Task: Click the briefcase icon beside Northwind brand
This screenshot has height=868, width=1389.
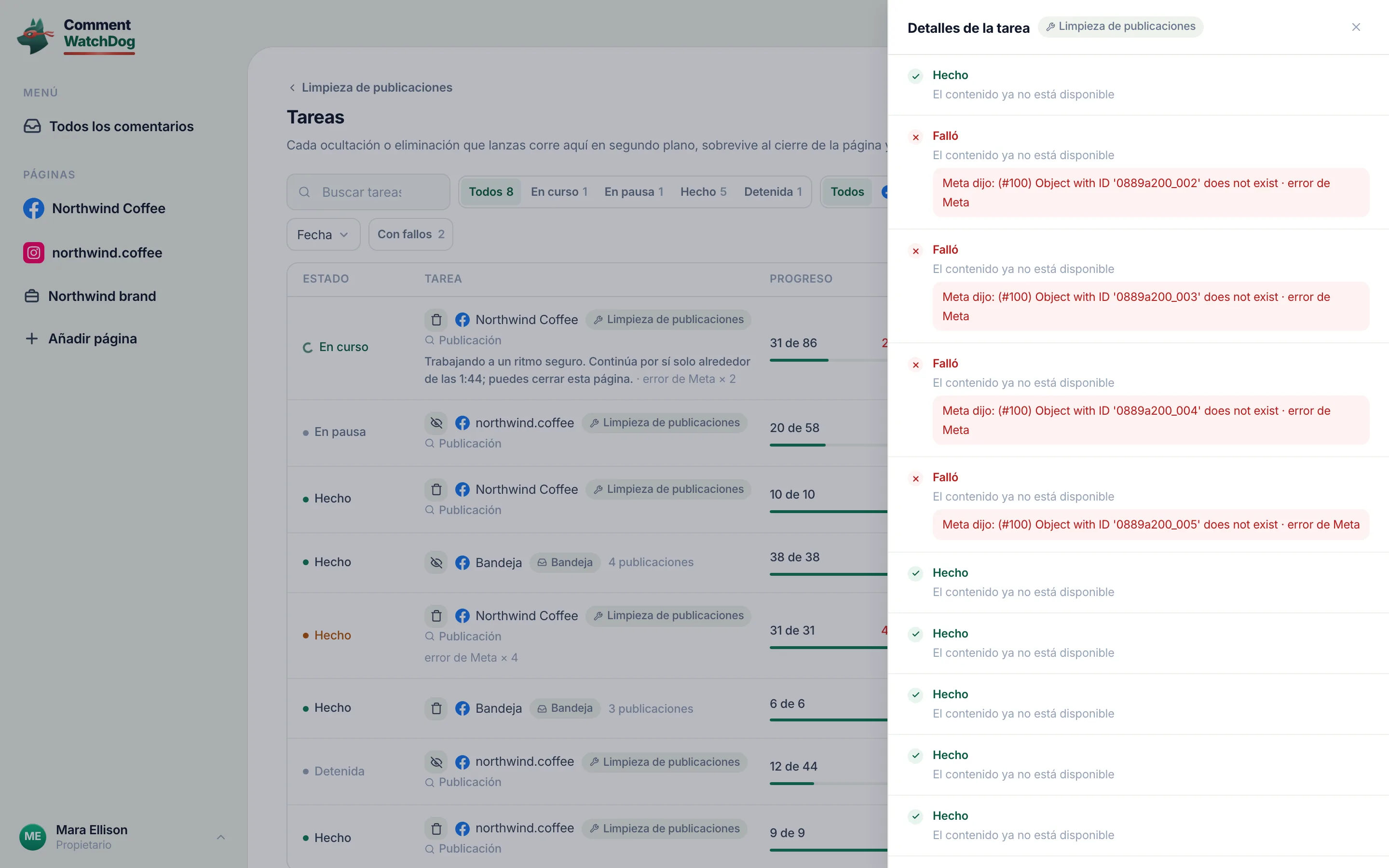Action: 31,296
